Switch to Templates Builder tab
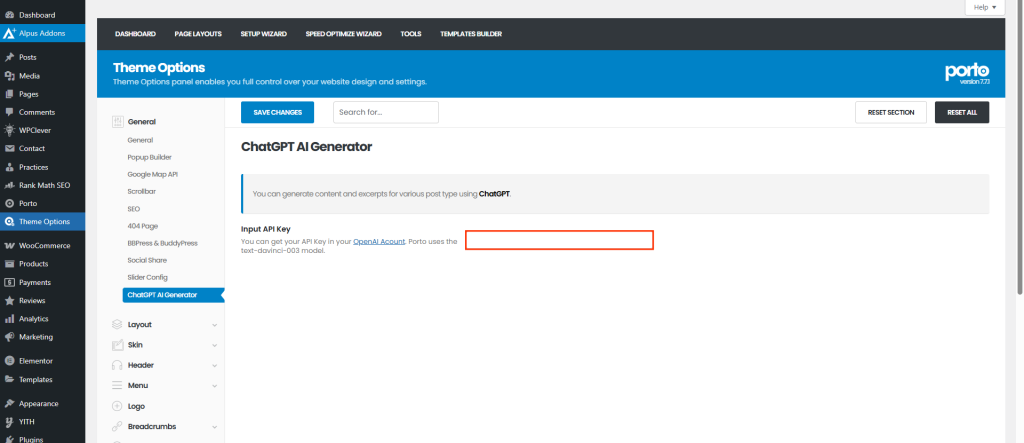 click(470, 34)
